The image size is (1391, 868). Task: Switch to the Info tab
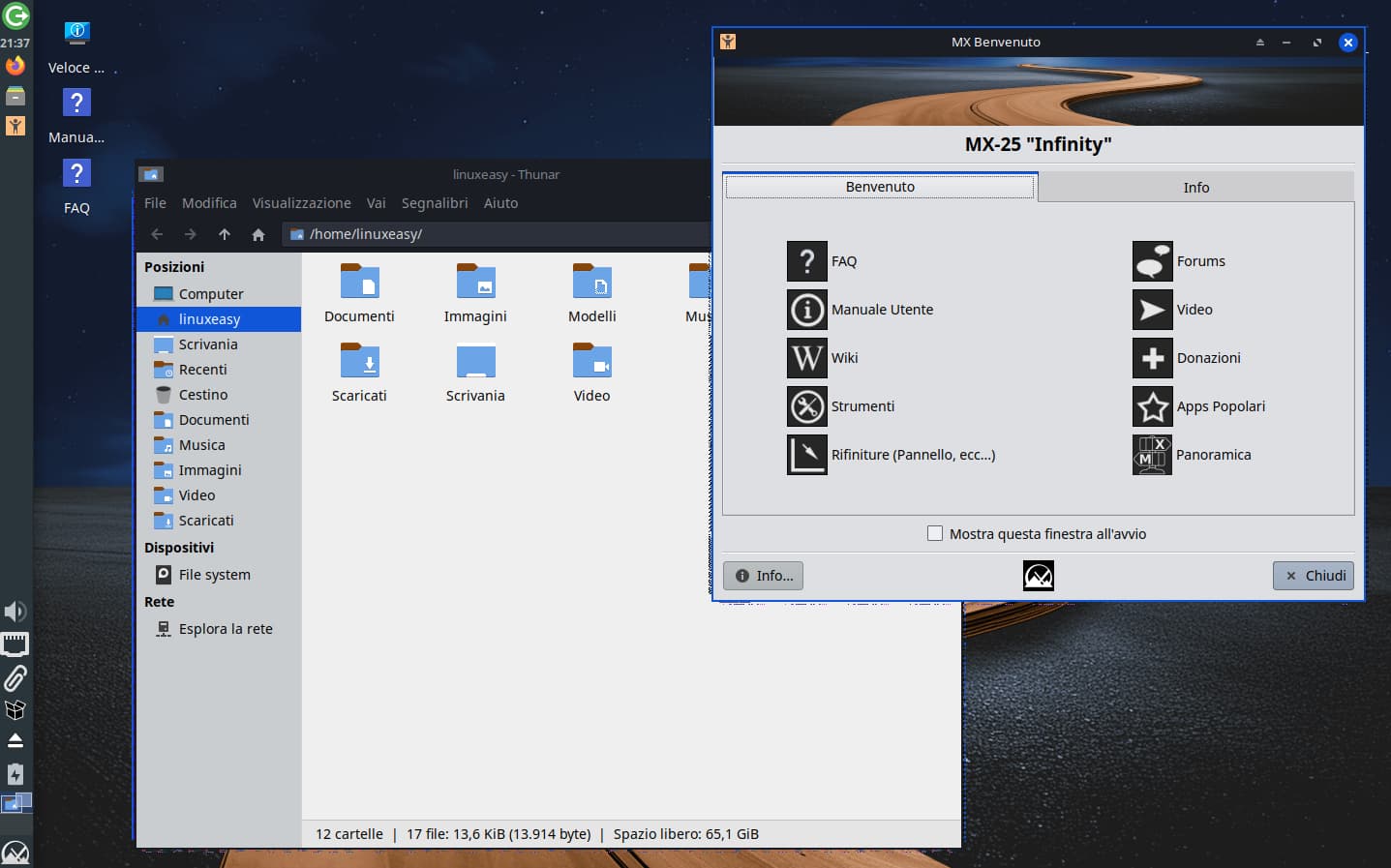click(x=1196, y=187)
